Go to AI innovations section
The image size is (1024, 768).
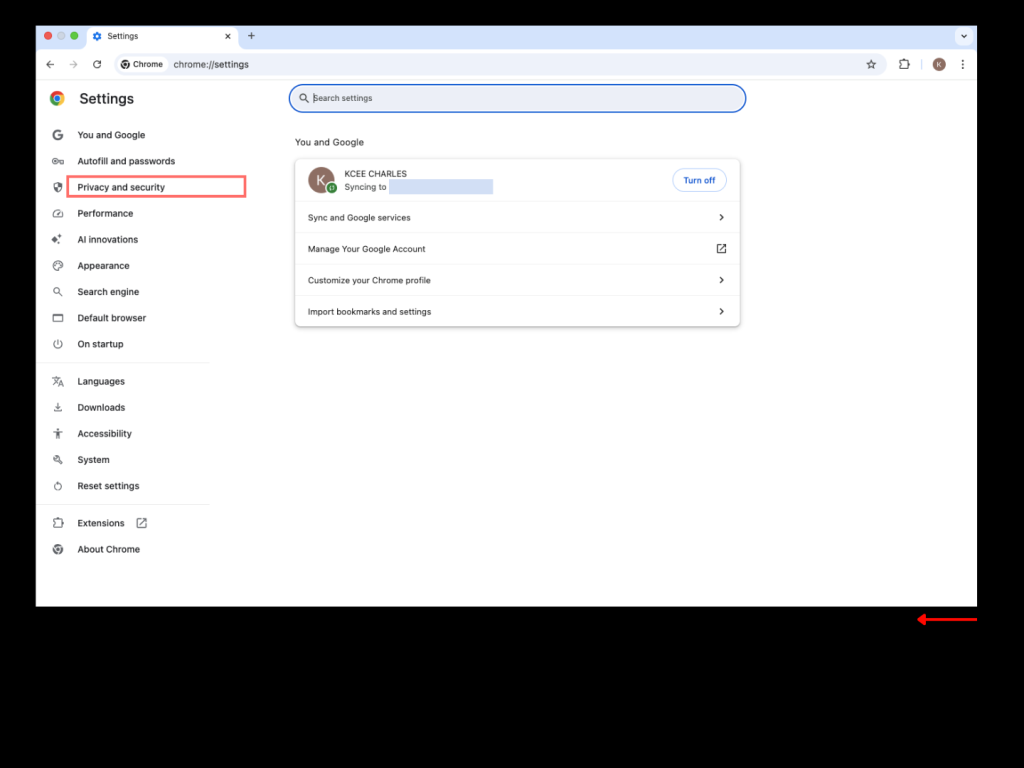click(x=107, y=240)
